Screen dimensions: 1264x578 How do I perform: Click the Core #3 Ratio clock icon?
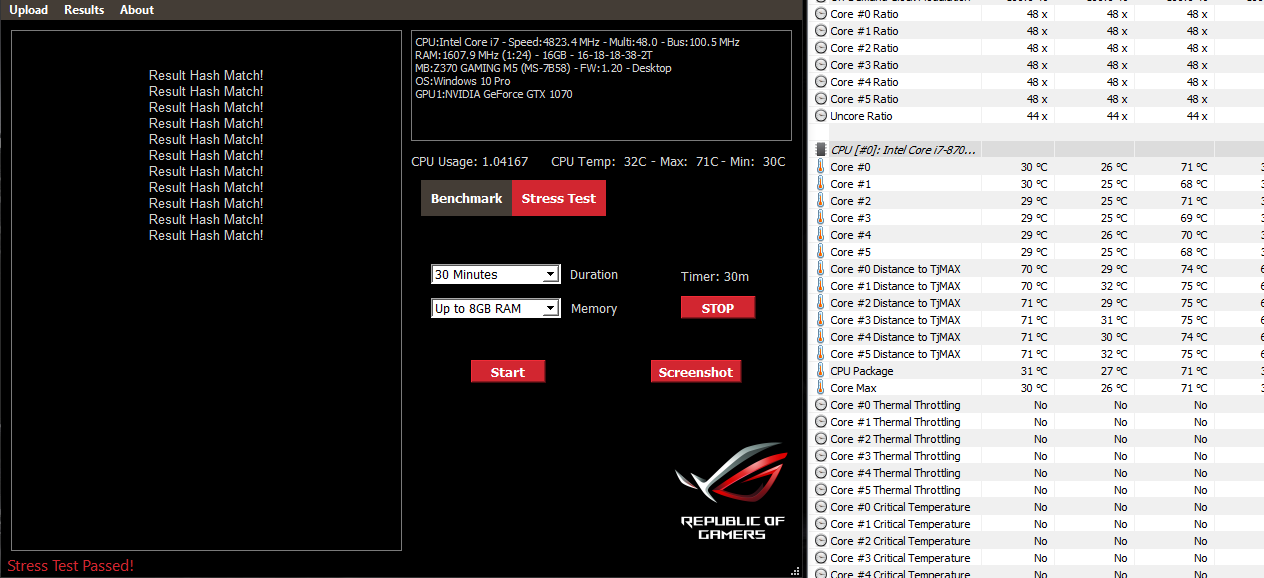point(821,65)
